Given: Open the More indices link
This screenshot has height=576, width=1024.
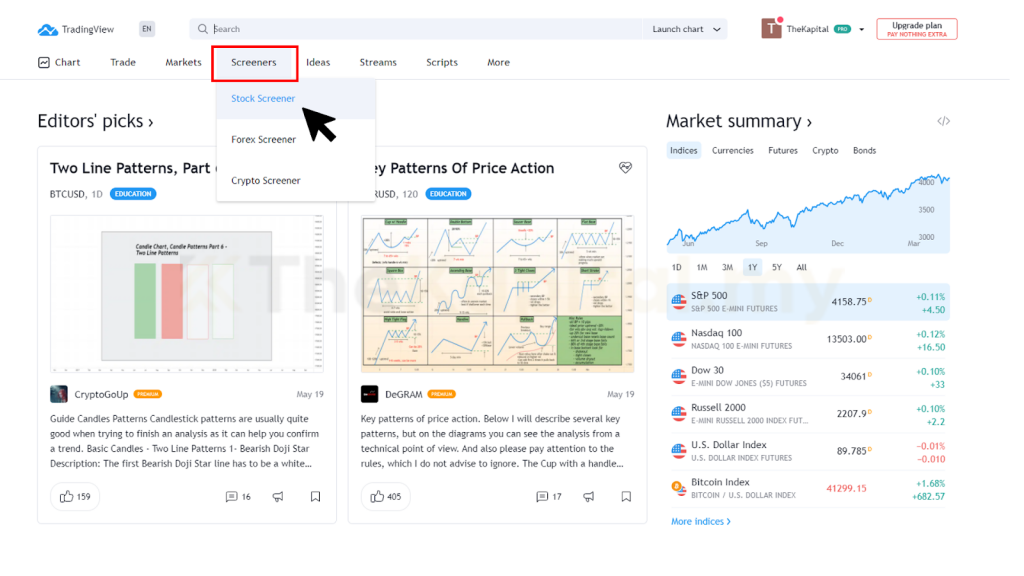Looking at the screenshot, I should tap(700, 521).
